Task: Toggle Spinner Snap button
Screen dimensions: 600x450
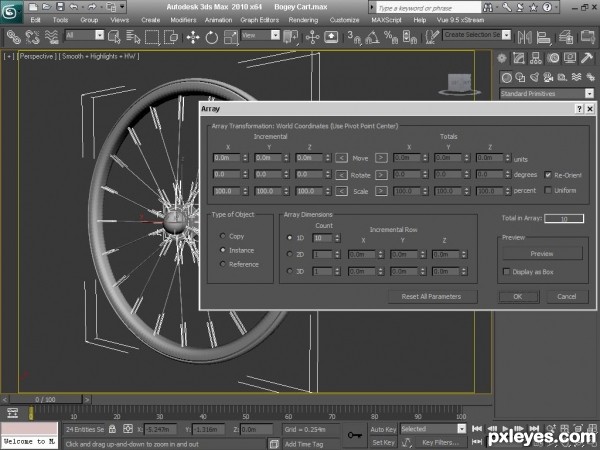Action: [409, 37]
